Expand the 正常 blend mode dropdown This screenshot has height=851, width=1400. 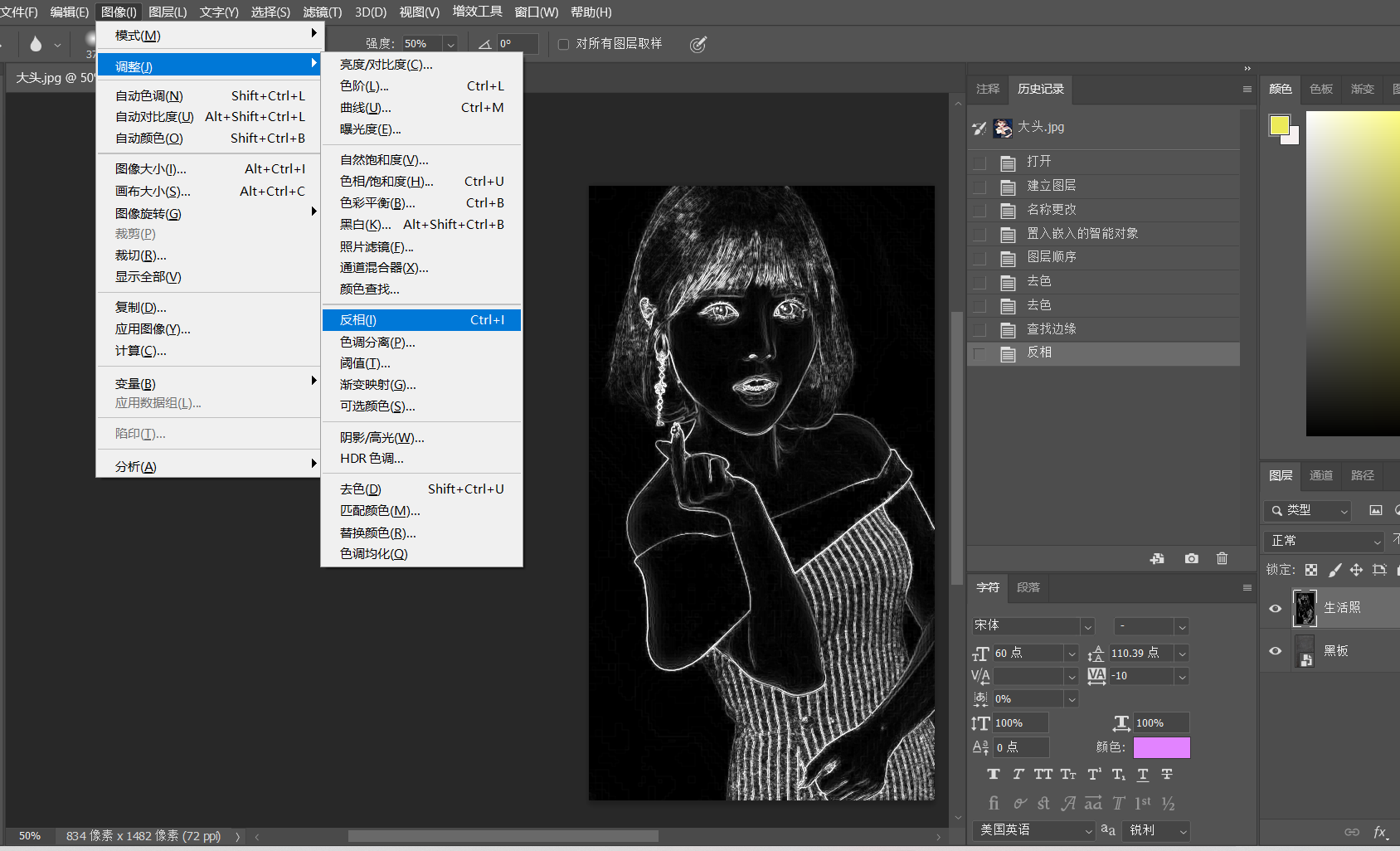point(1325,541)
